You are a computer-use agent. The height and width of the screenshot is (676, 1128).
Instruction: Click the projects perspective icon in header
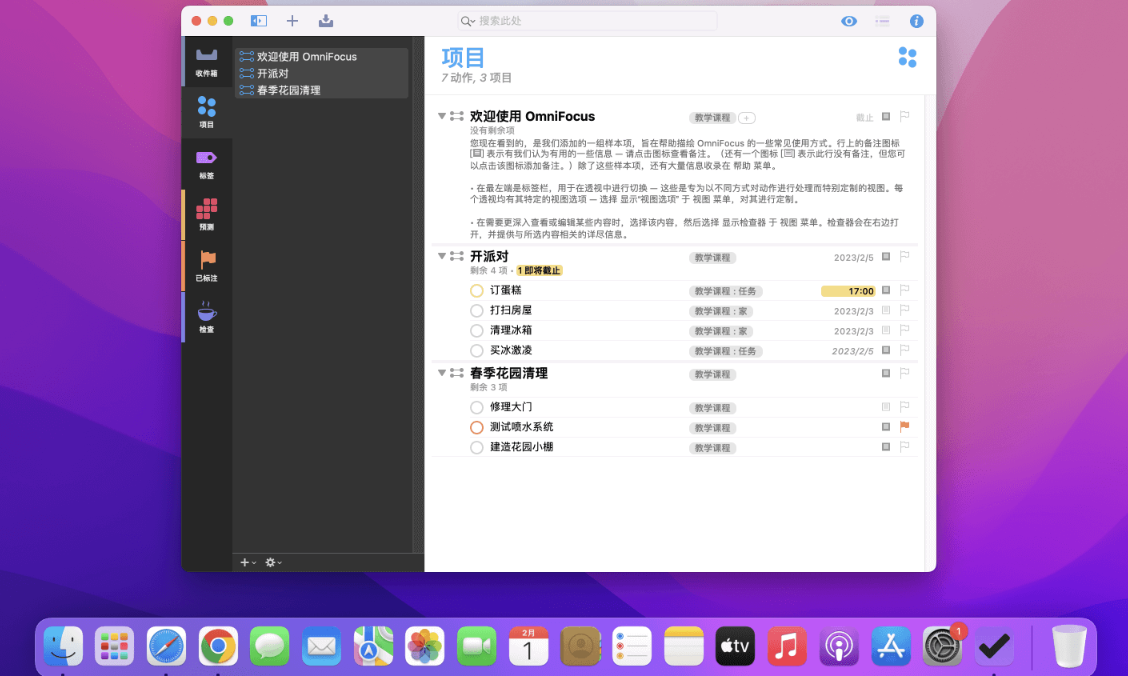pos(907,57)
